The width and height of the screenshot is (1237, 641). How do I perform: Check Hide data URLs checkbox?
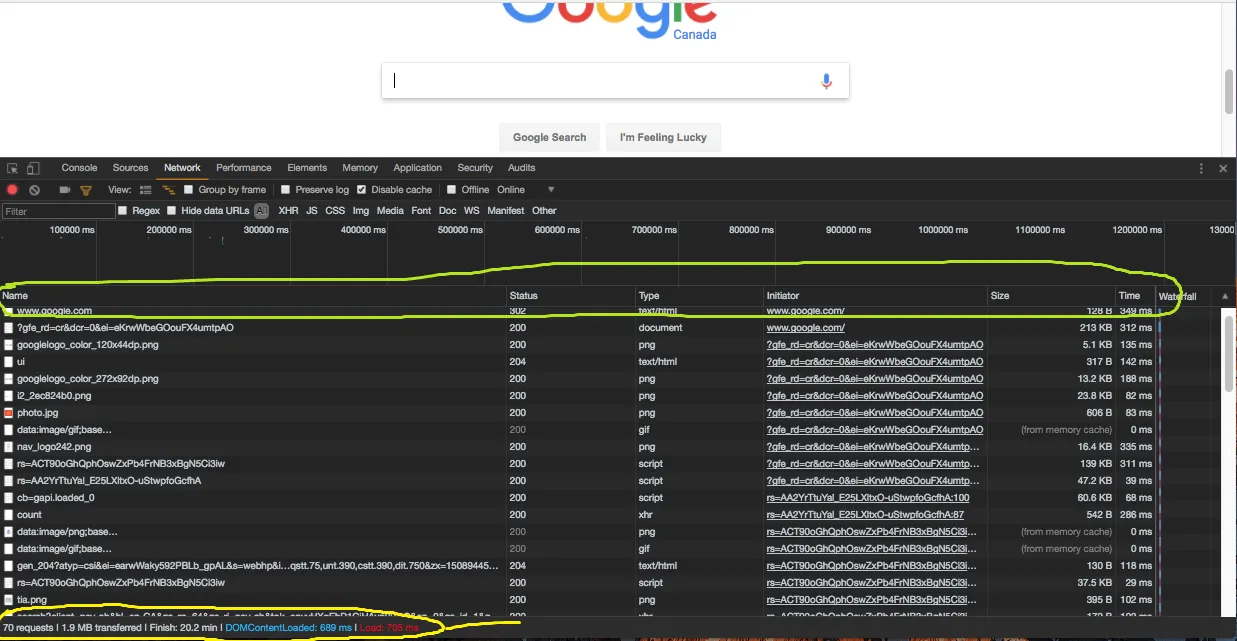point(172,211)
